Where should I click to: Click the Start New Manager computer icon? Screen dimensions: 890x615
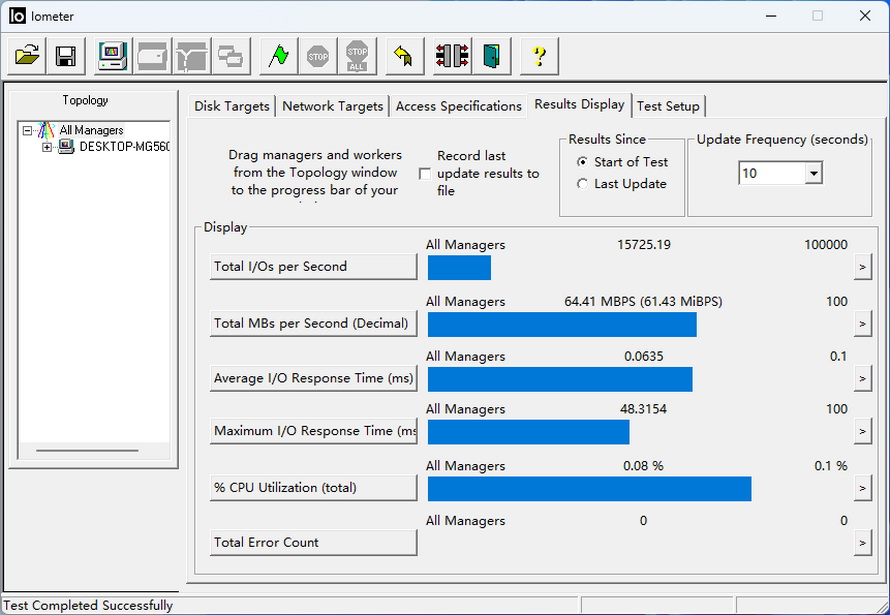click(112, 56)
